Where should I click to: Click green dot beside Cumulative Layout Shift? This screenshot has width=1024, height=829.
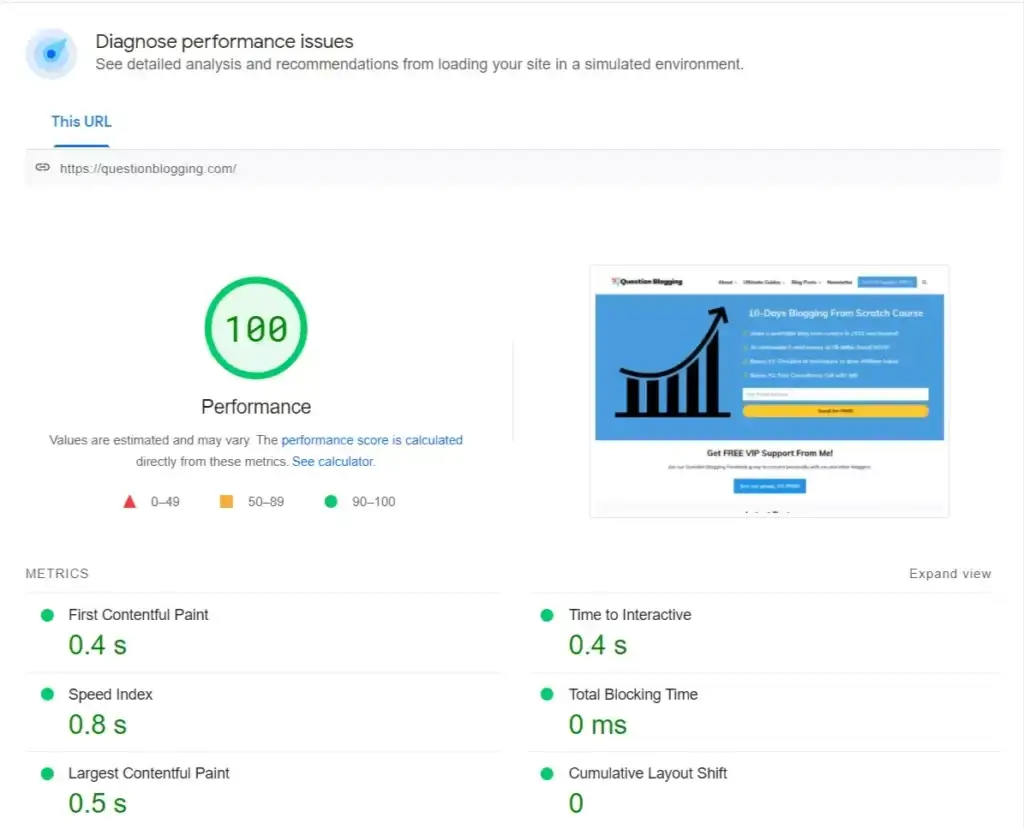pyautogui.click(x=547, y=773)
